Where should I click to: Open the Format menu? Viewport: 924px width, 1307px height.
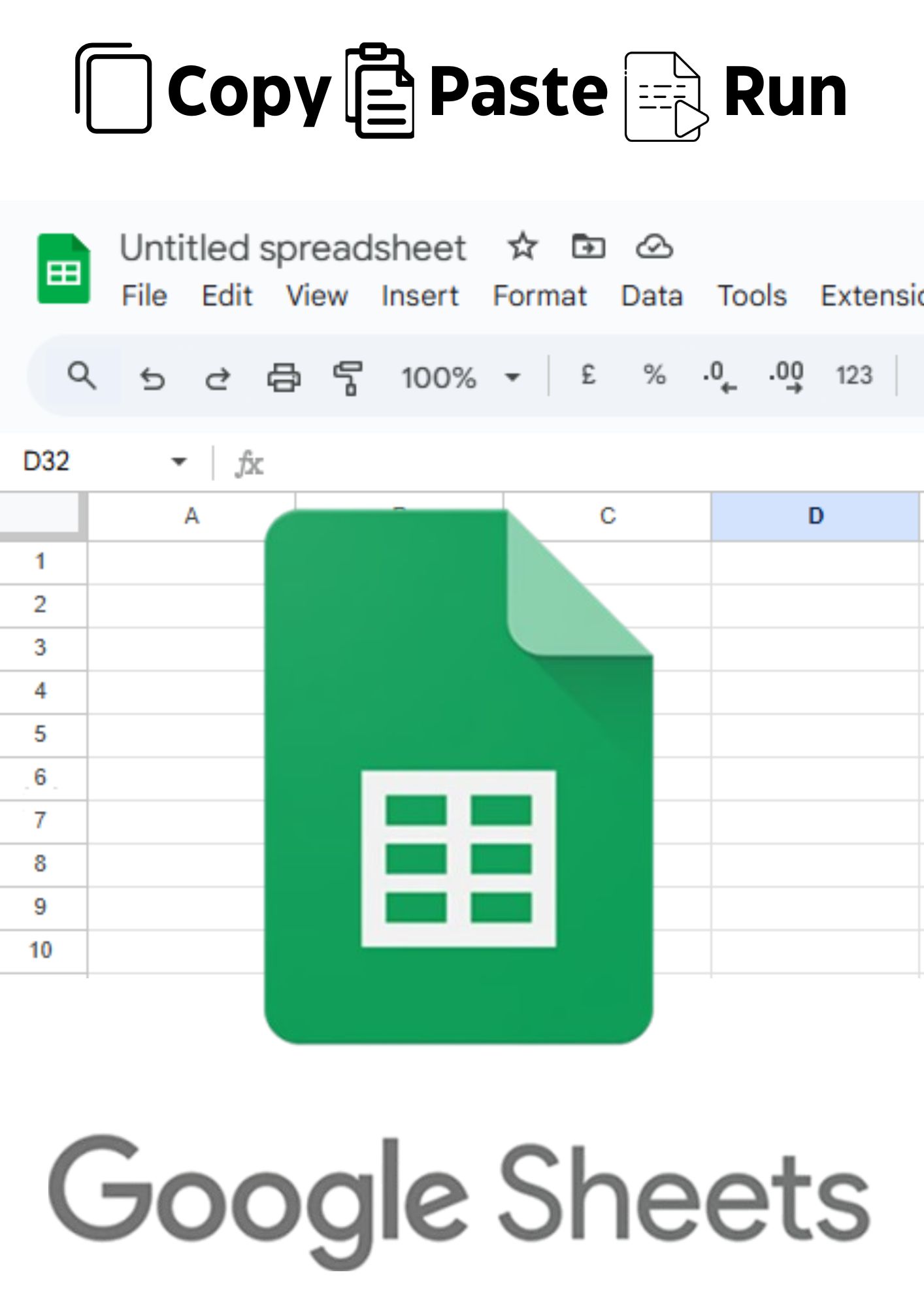(x=540, y=296)
